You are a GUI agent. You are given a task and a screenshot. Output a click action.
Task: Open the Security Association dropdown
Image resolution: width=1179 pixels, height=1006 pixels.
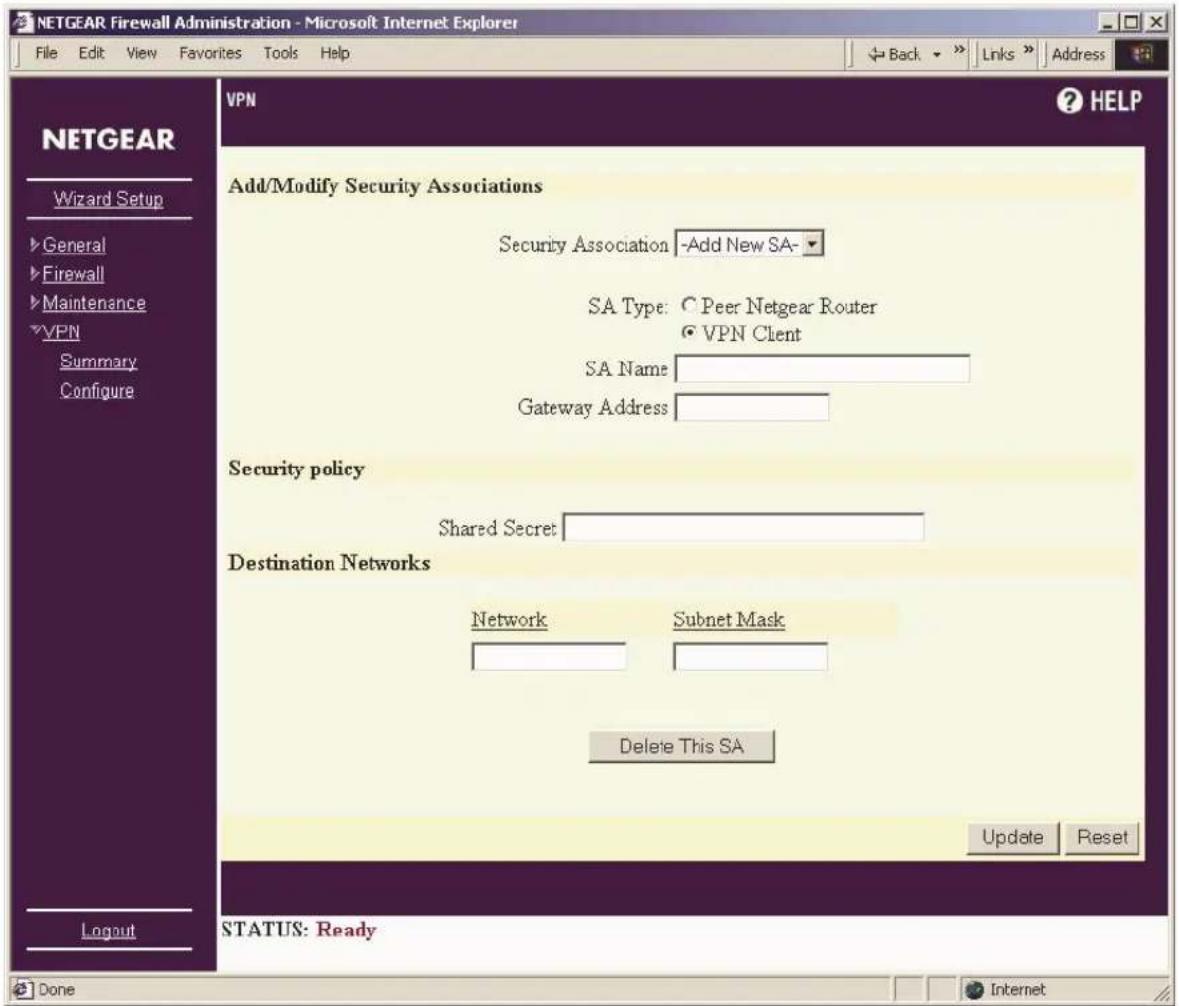click(750, 244)
